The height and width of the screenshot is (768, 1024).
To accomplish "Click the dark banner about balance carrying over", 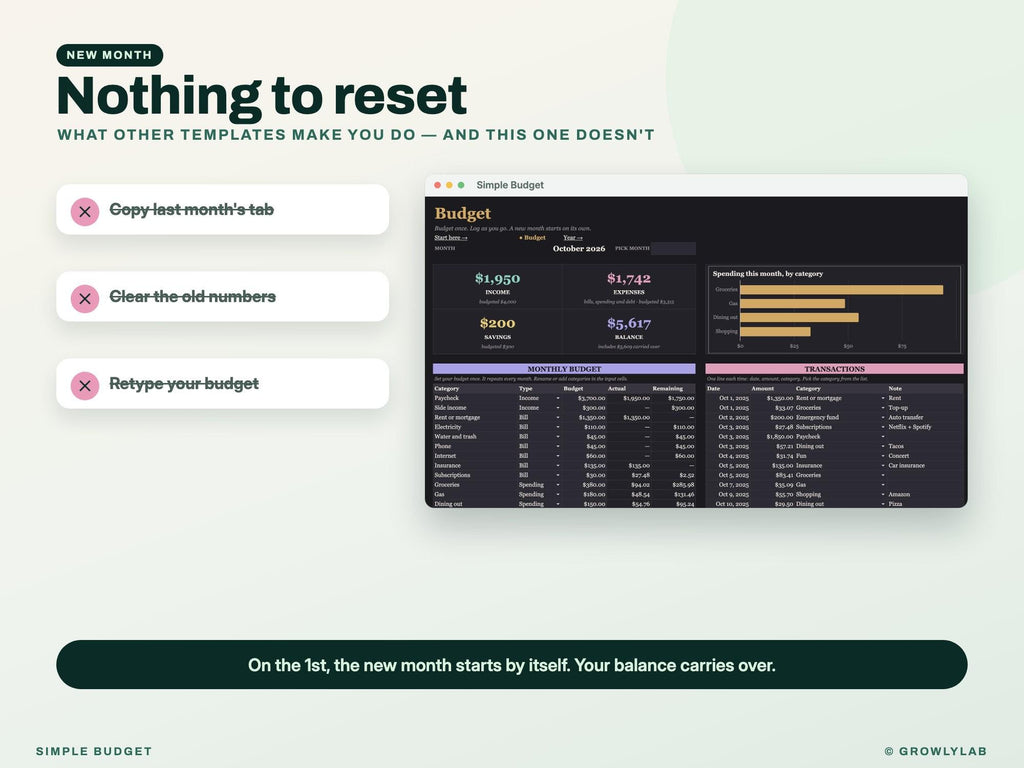I will 511,665.
